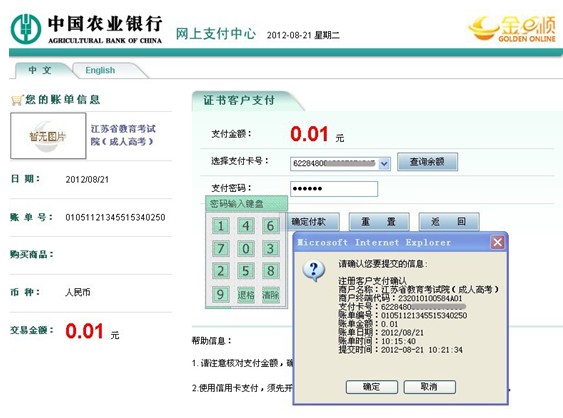Click the shopping cart icon beside 您的账单信息
563x418 pixels.
(17, 100)
